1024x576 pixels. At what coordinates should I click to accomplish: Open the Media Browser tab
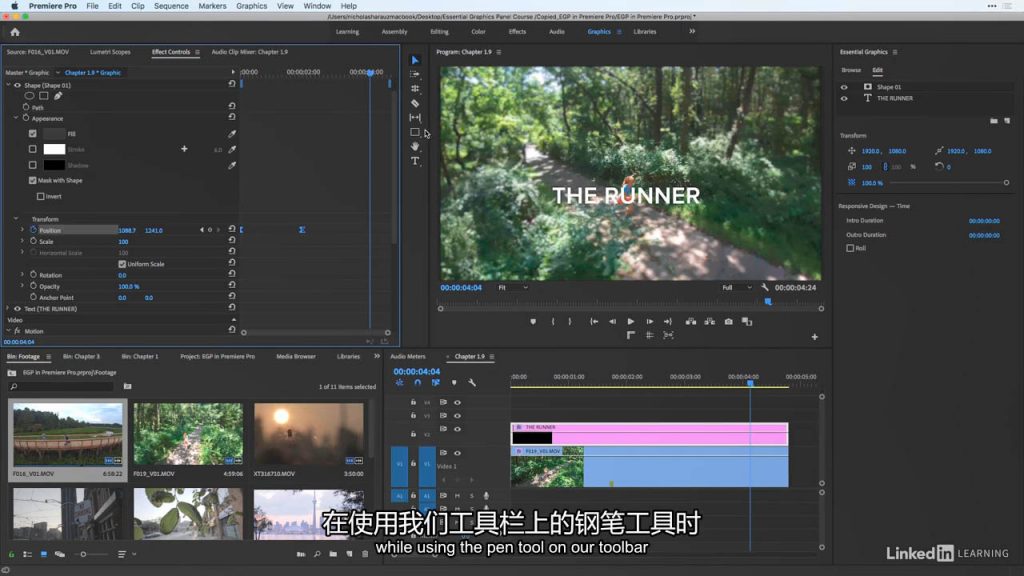296,357
